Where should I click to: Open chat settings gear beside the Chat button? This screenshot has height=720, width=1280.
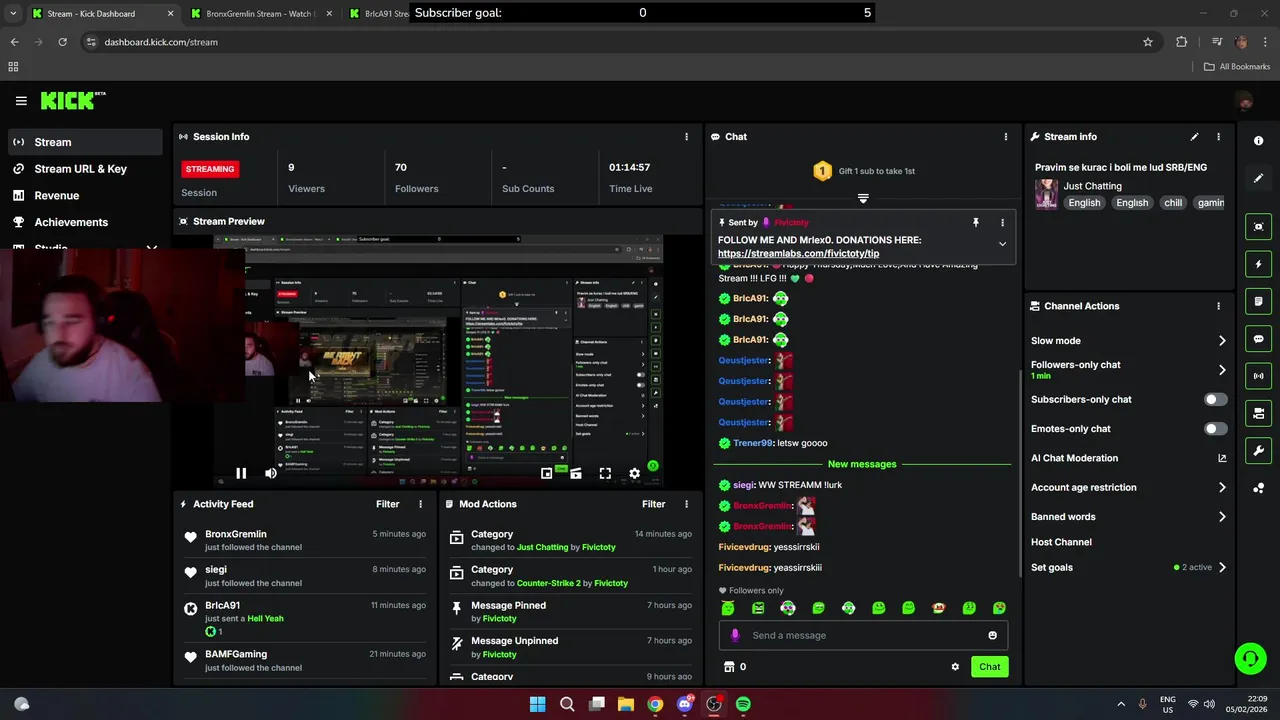click(955, 667)
